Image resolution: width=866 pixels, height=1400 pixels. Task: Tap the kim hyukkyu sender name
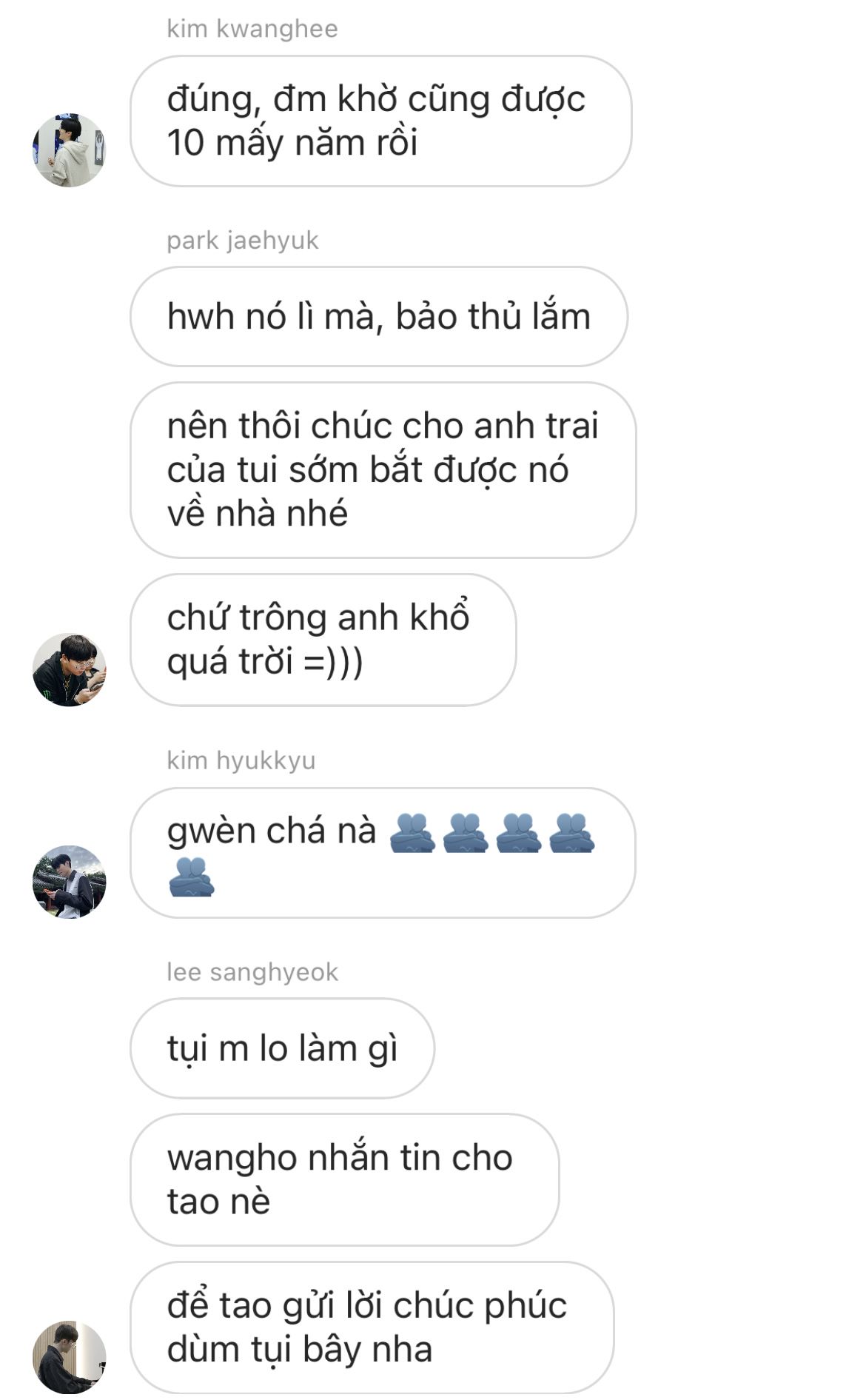point(241,760)
